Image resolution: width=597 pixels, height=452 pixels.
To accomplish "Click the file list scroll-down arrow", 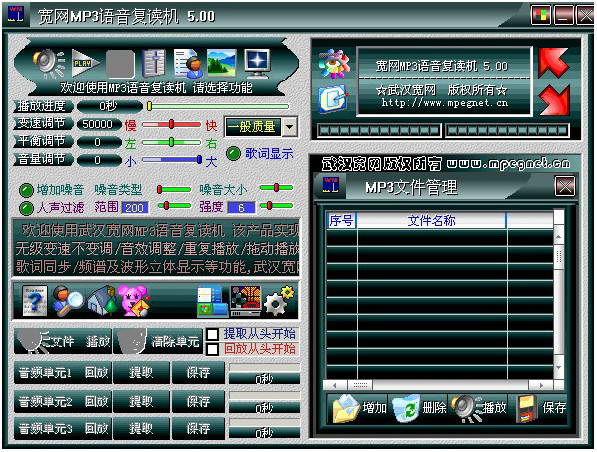I will 559,368.
